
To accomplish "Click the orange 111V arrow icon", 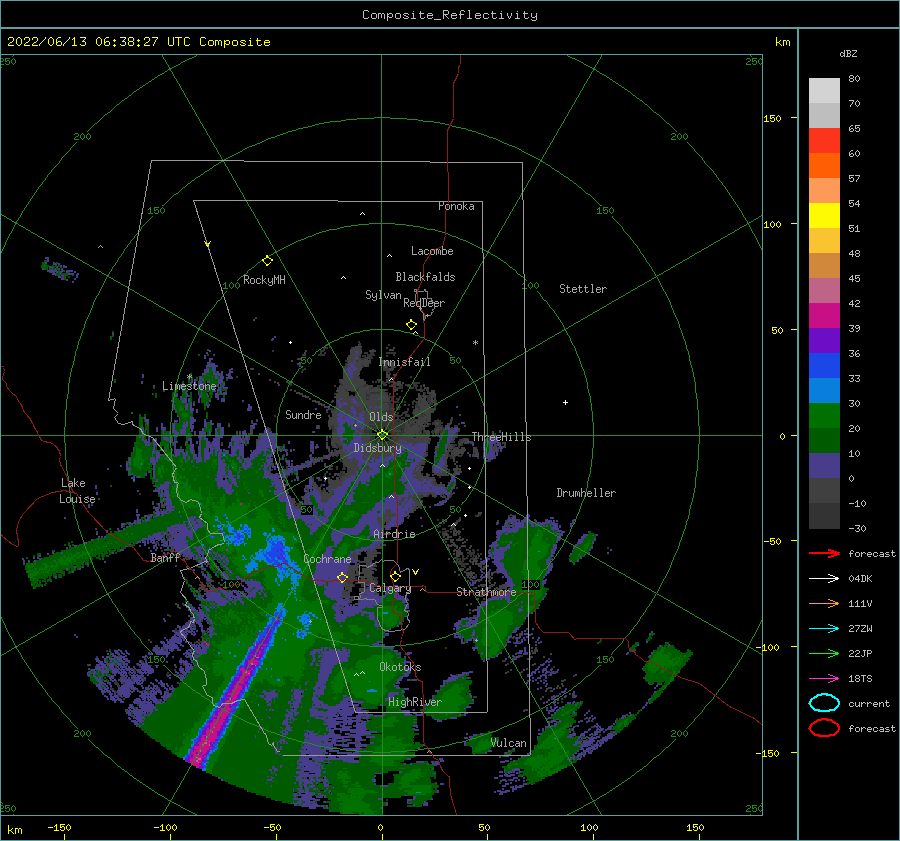I will pos(824,603).
